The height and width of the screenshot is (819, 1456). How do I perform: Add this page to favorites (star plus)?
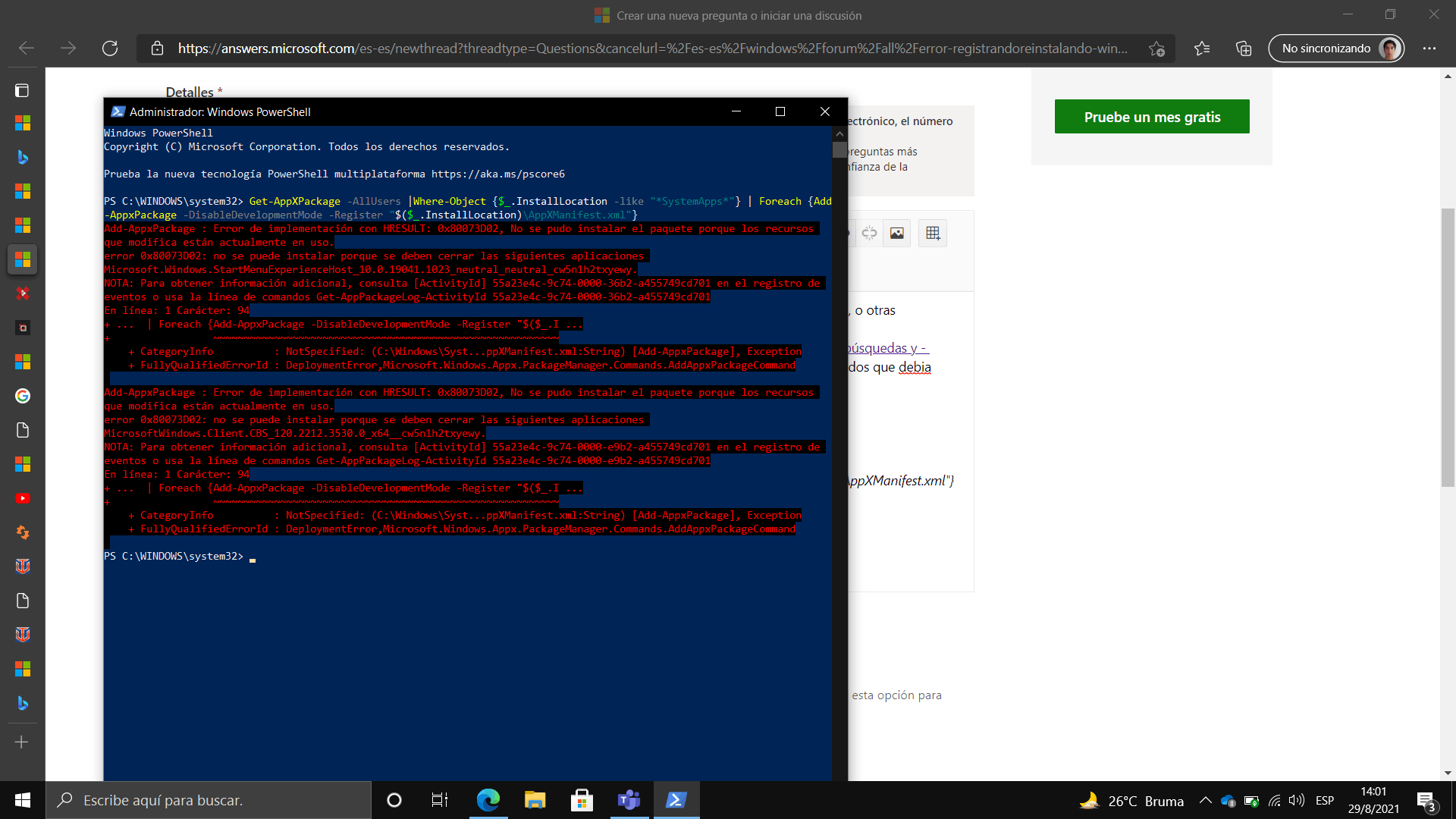click(x=1156, y=49)
